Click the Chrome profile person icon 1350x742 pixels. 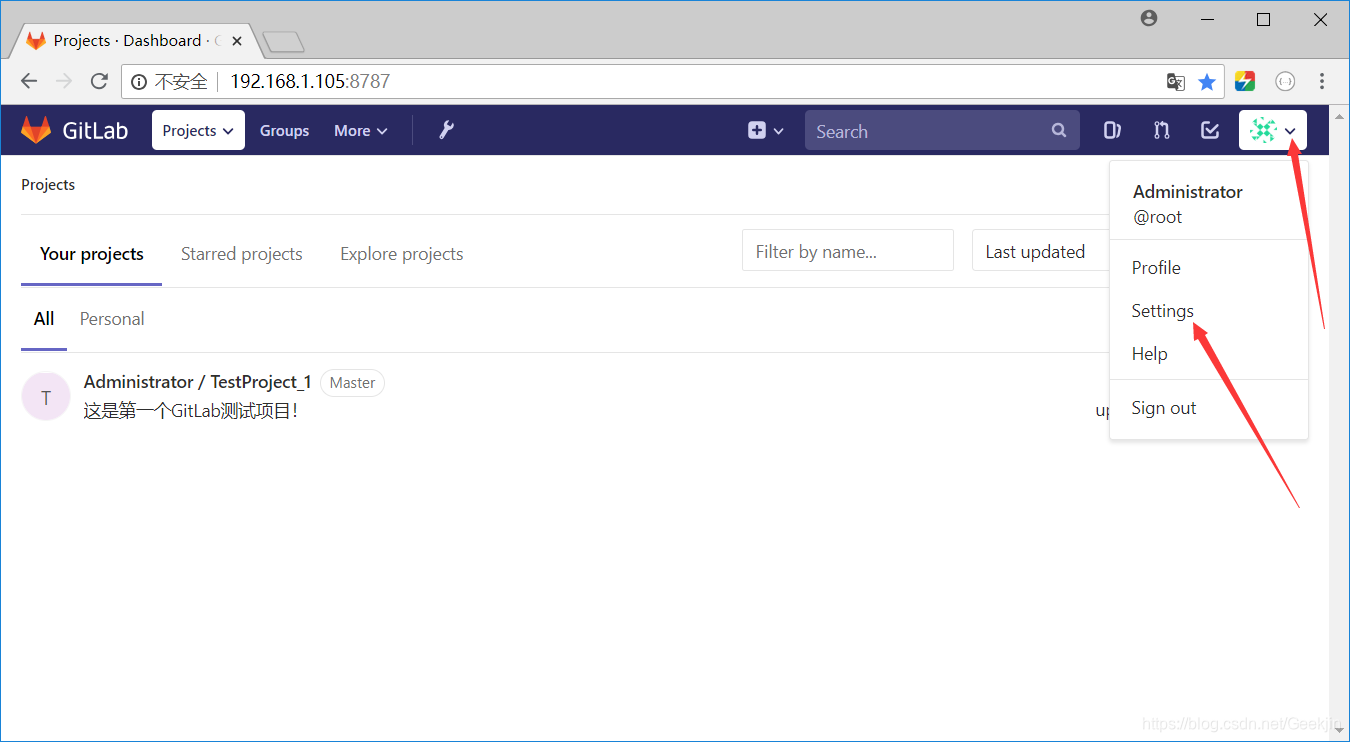click(1149, 18)
